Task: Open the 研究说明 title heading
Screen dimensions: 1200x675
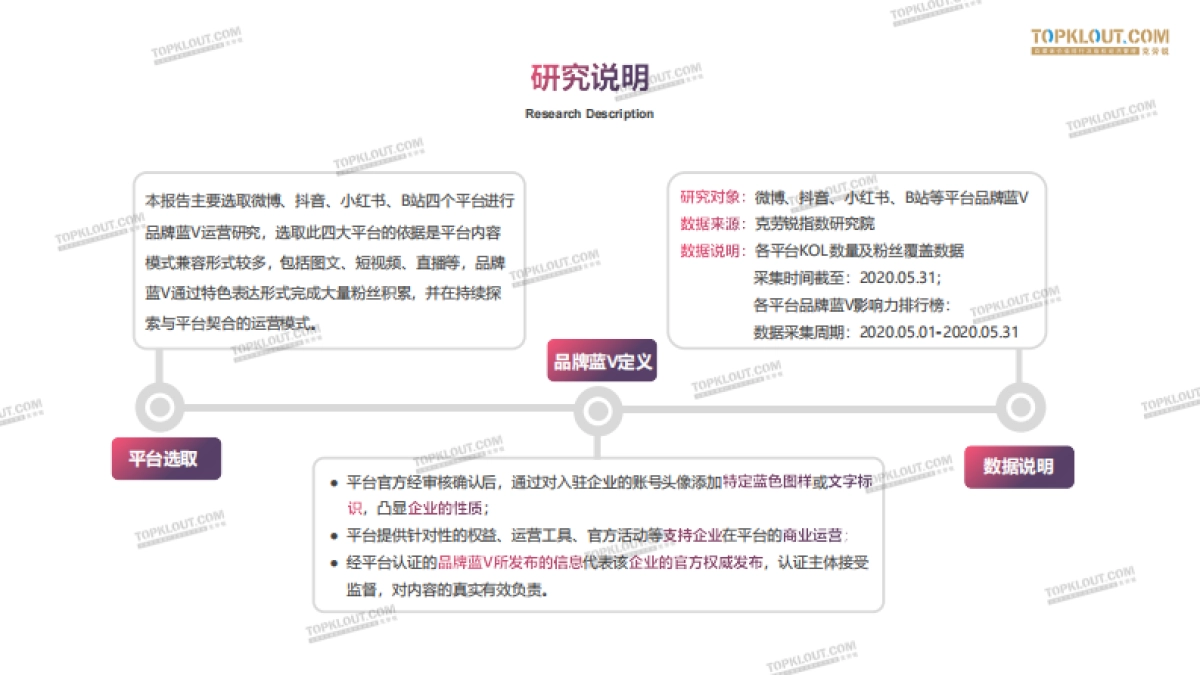Action: coord(588,75)
